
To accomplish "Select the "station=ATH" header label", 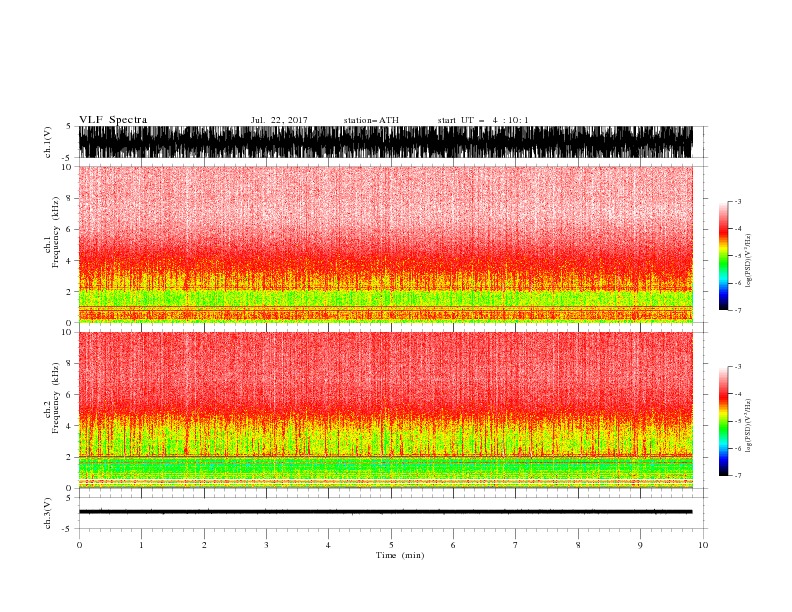I will [x=371, y=120].
